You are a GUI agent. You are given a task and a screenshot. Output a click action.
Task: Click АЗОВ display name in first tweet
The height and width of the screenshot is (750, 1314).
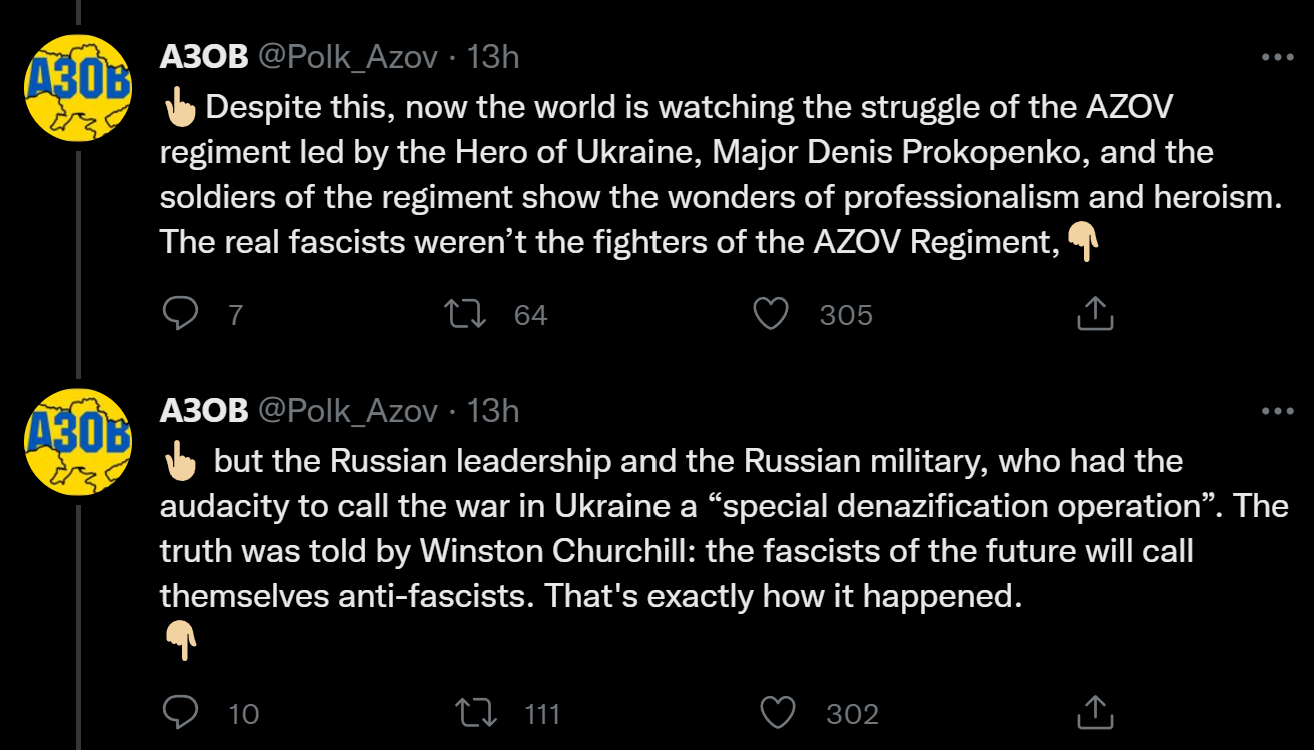click(x=204, y=58)
